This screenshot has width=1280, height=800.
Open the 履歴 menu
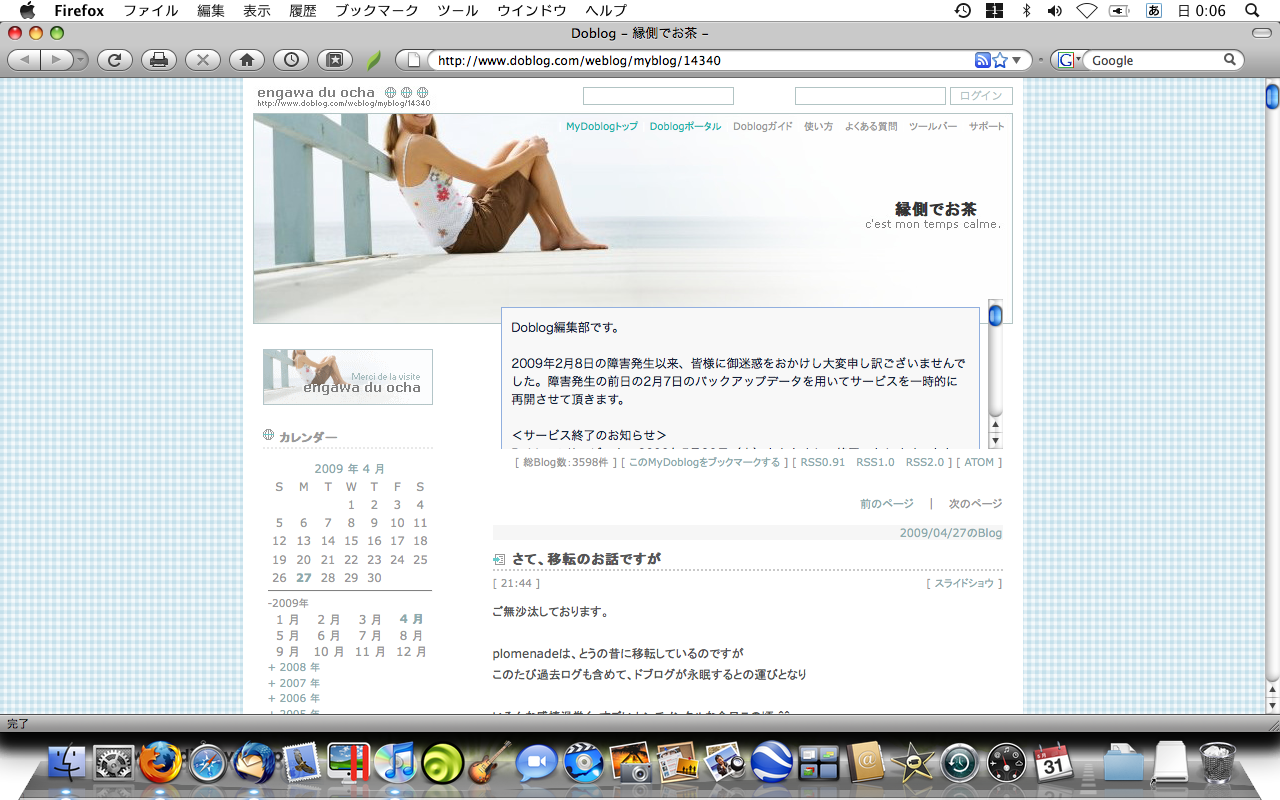pyautogui.click(x=303, y=11)
